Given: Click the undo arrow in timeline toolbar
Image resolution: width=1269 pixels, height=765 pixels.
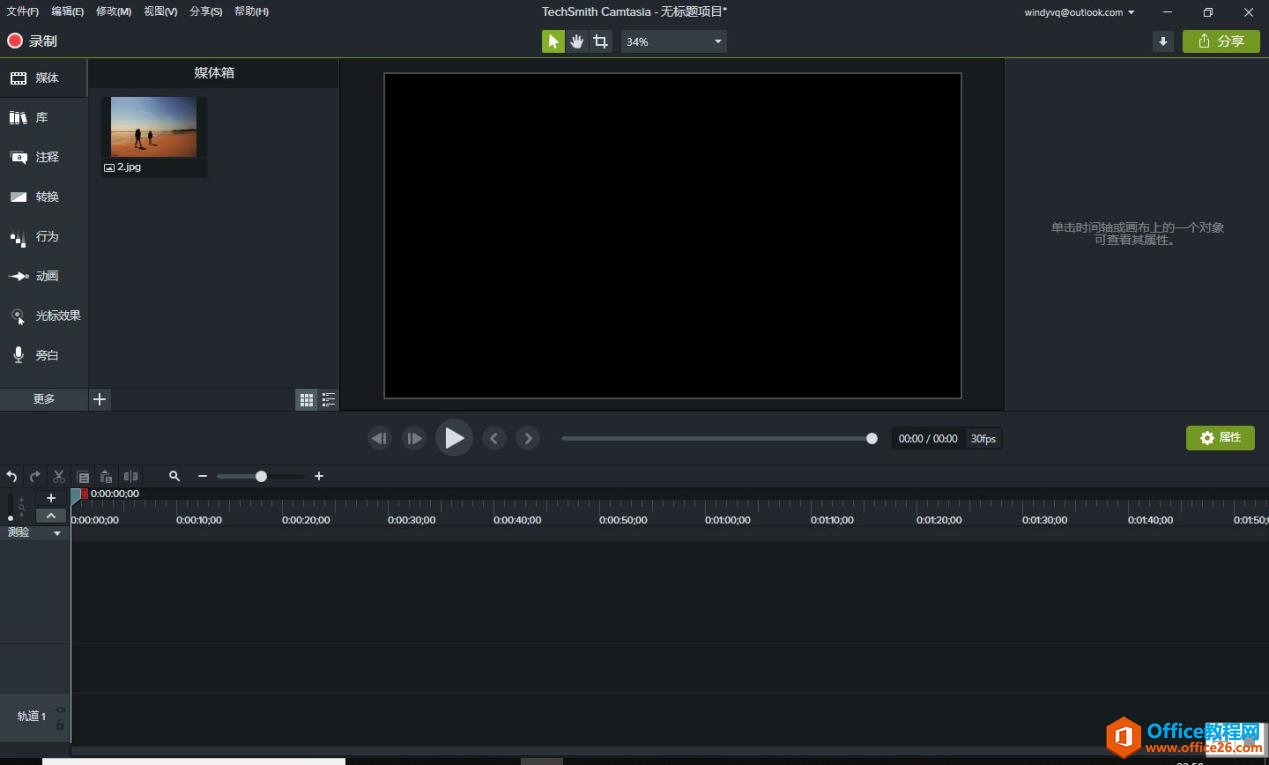Looking at the screenshot, I should (12, 477).
